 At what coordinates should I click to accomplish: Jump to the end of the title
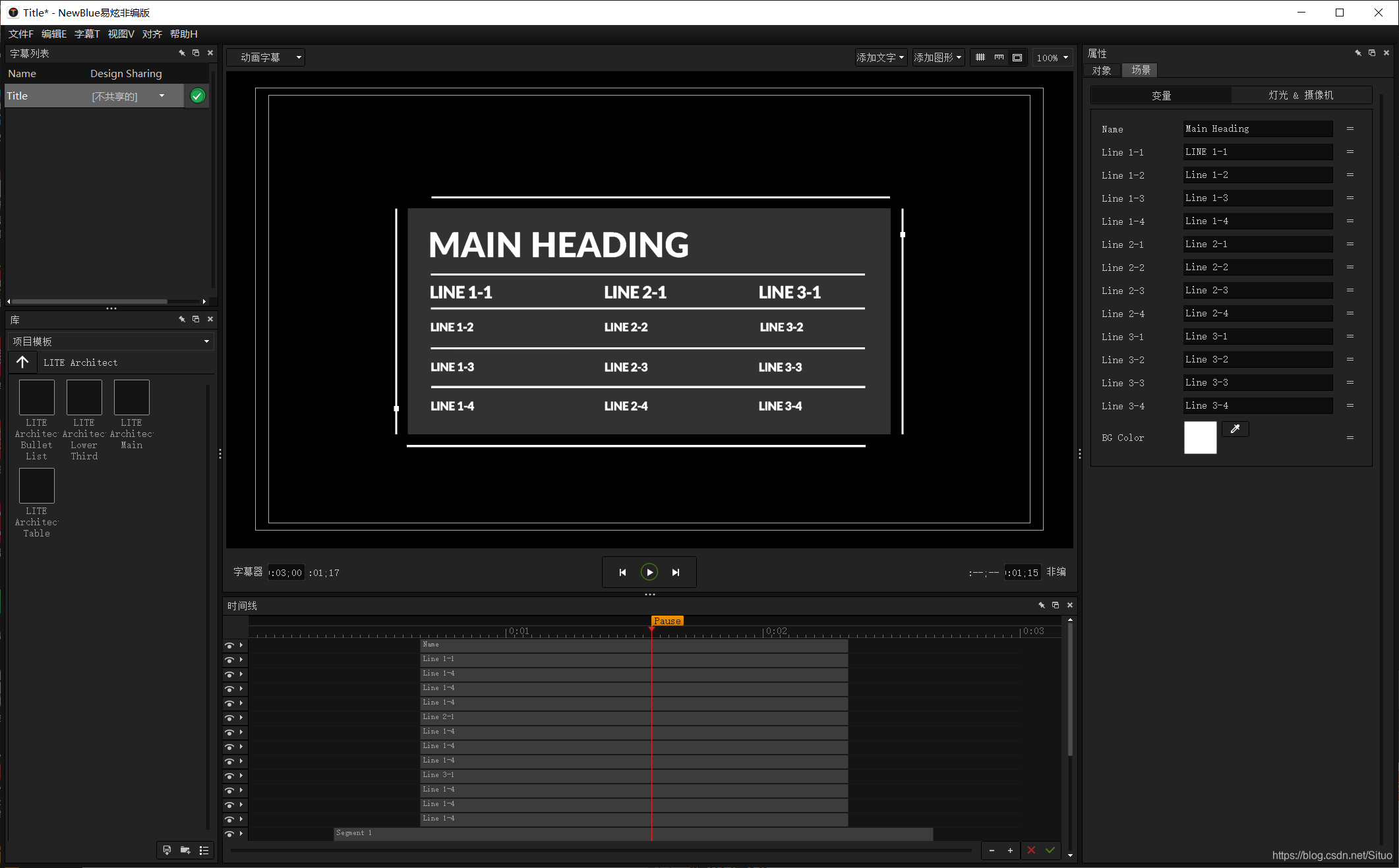[676, 572]
